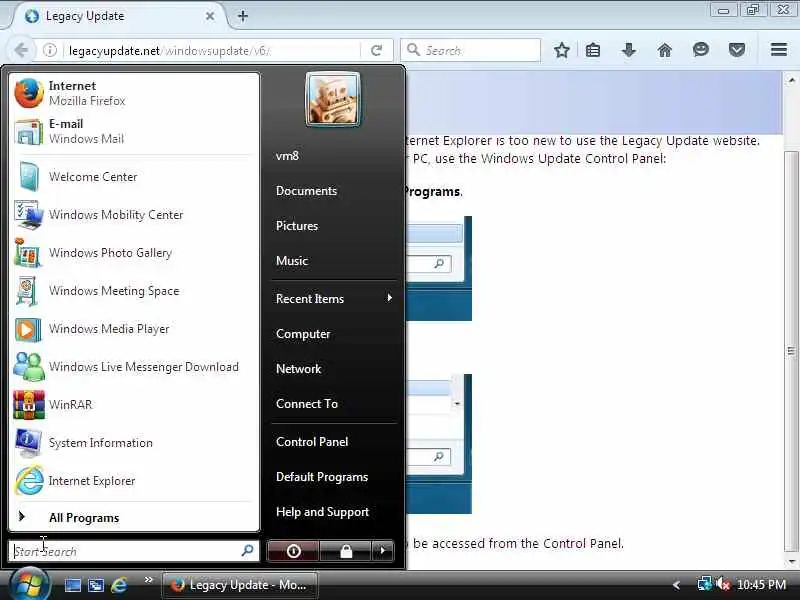Launch Windows Mail from the E-mail entry
This screenshot has width=800, height=600.
(134, 132)
